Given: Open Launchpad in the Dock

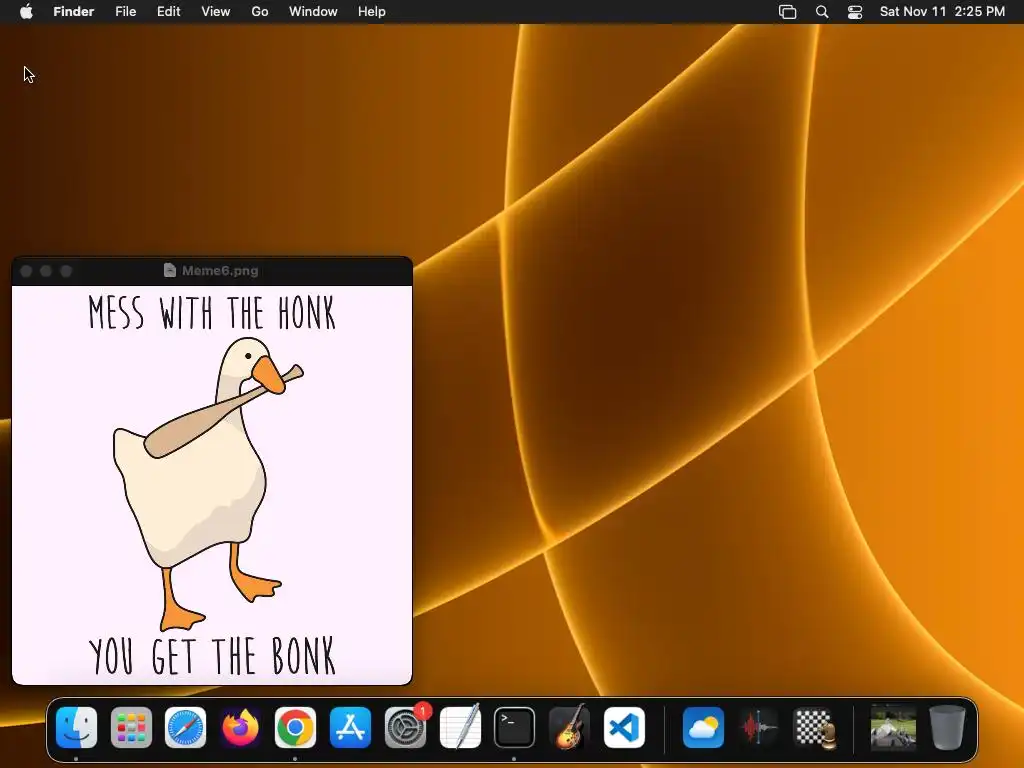Looking at the screenshot, I should pos(131,727).
